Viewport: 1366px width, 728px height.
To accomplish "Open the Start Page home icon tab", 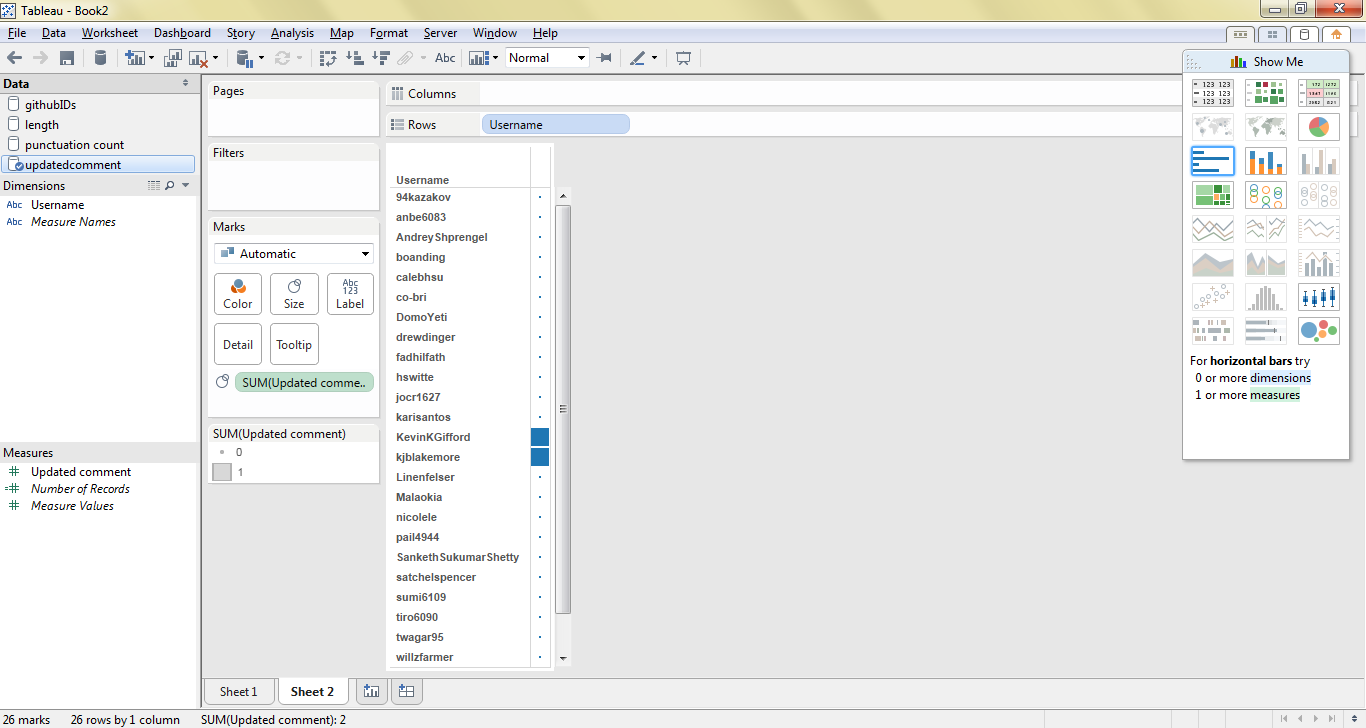I will click(1336, 35).
